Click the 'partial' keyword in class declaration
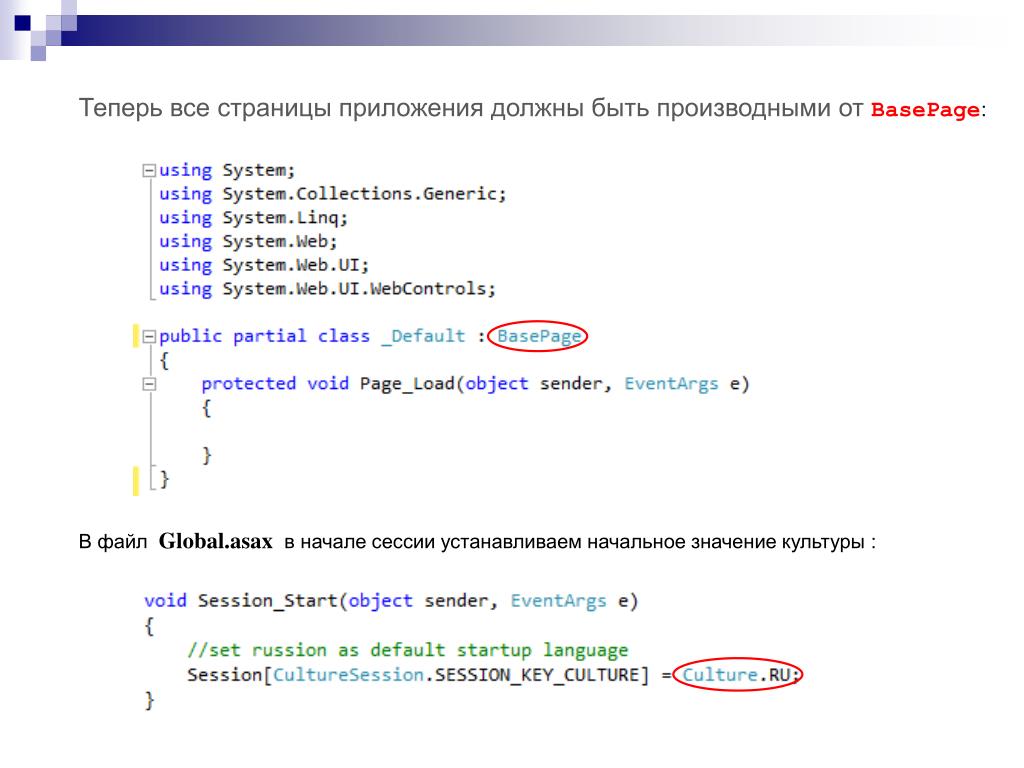 [269, 336]
